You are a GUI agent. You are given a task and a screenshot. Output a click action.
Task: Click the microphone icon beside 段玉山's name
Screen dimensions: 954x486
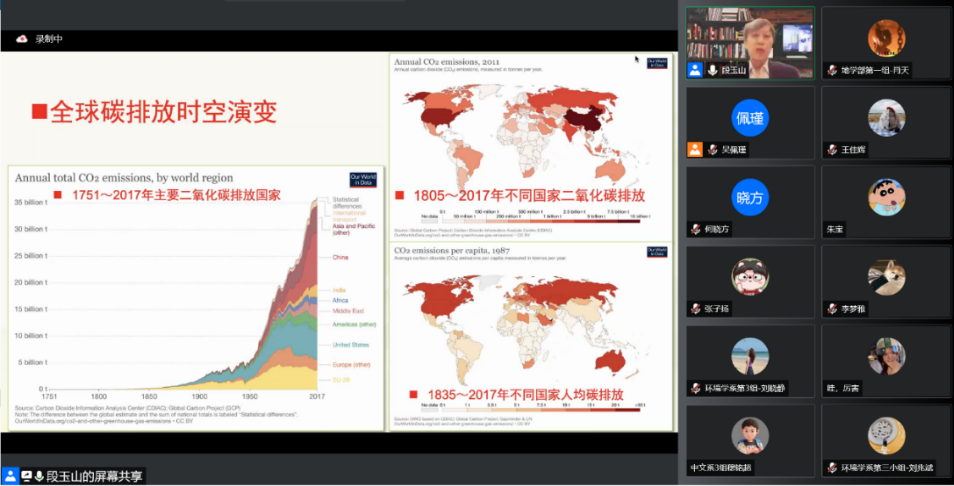coord(712,70)
